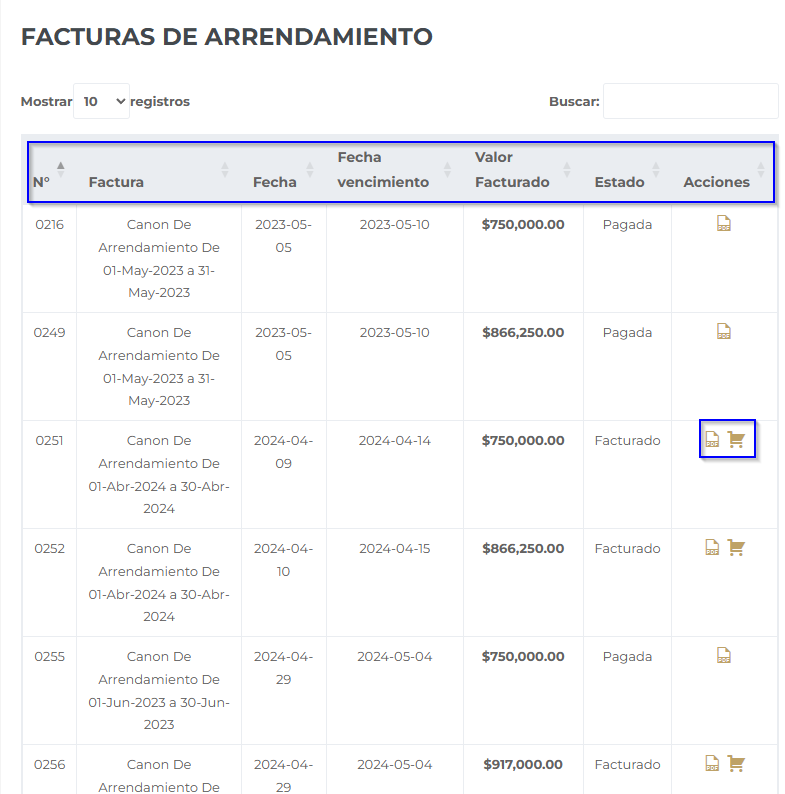Viewport: 785px width, 794px height.
Task: Sort table by N° column
Action: 41,182
